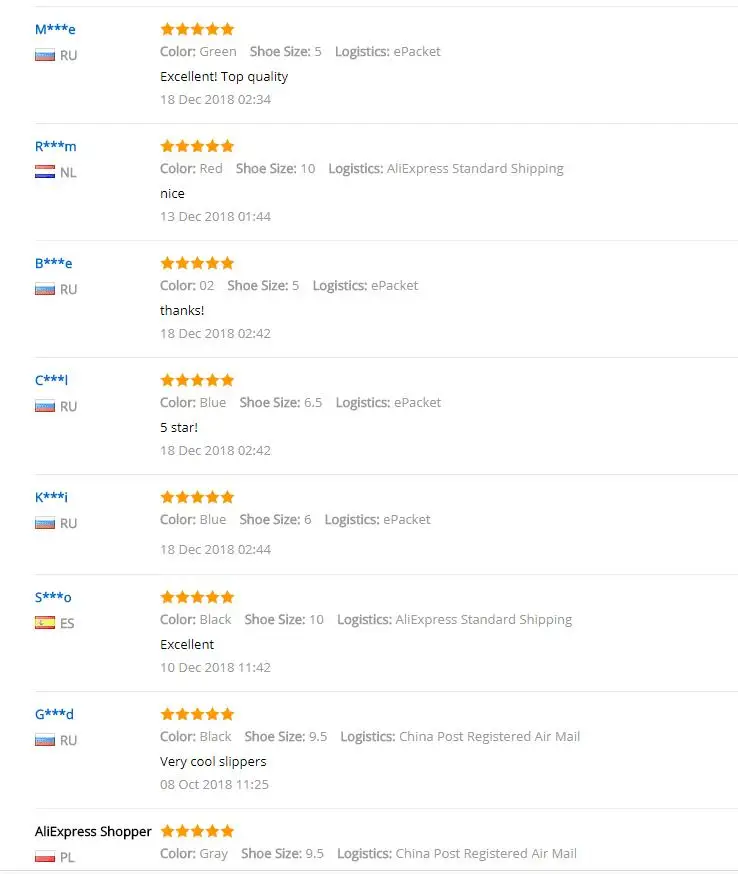Click 'AliExpress Standard Shipping' in S***o's review
The image size is (738, 874).
tap(483, 620)
